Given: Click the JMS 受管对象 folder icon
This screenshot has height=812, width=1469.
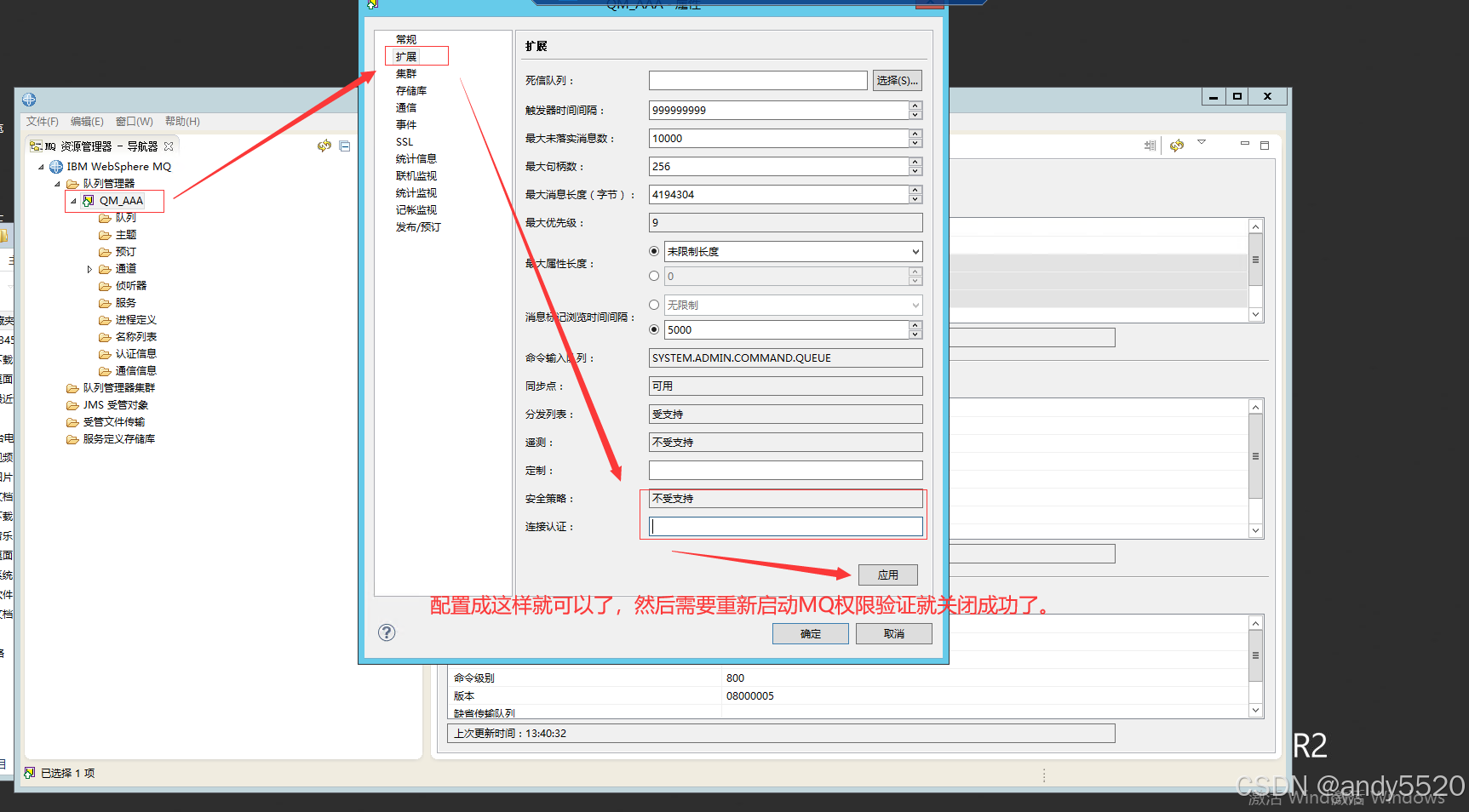Looking at the screenshot, I should [x=72, y=405].
